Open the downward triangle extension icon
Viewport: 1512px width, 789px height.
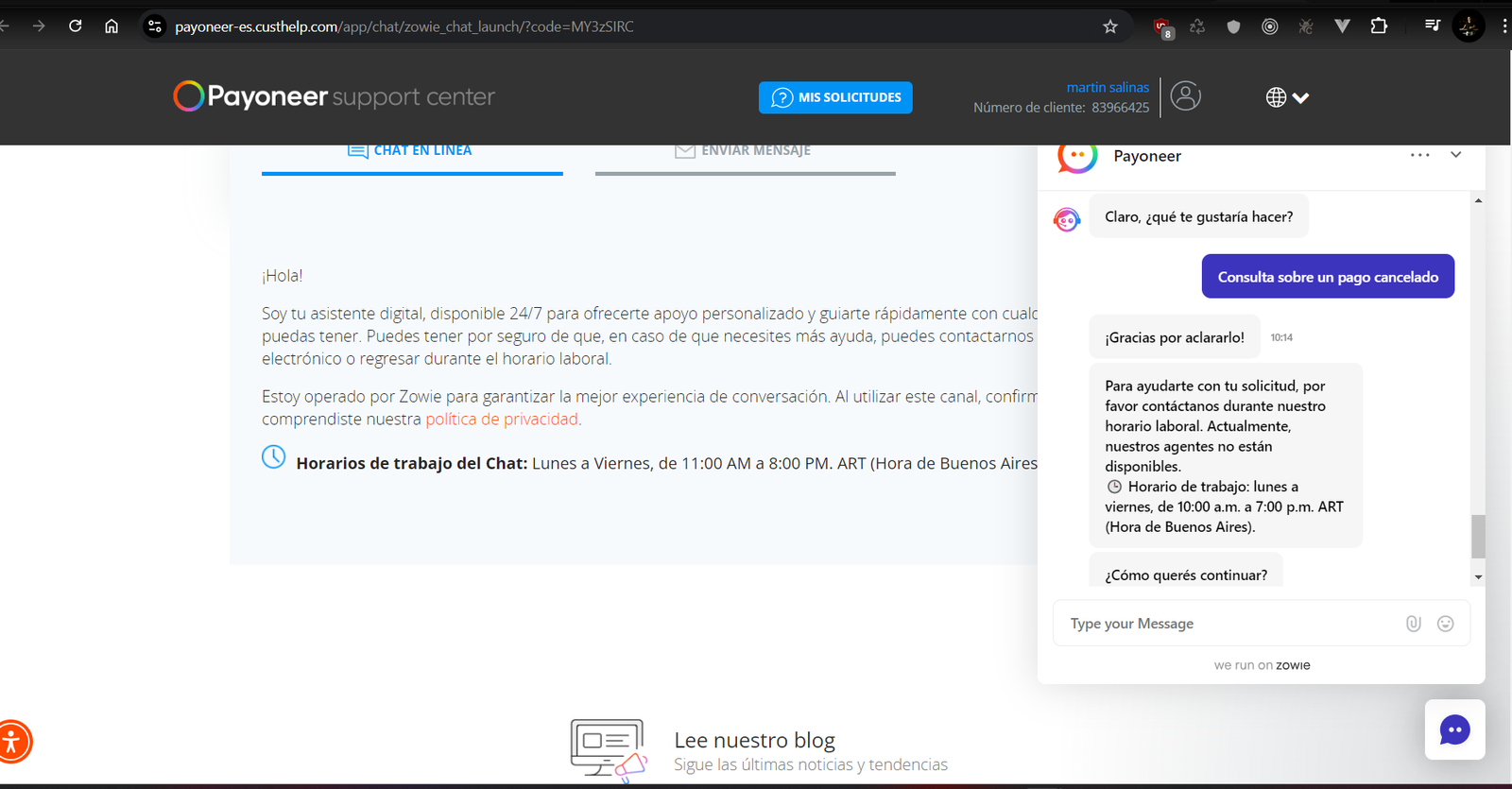tap(1342, 26)
